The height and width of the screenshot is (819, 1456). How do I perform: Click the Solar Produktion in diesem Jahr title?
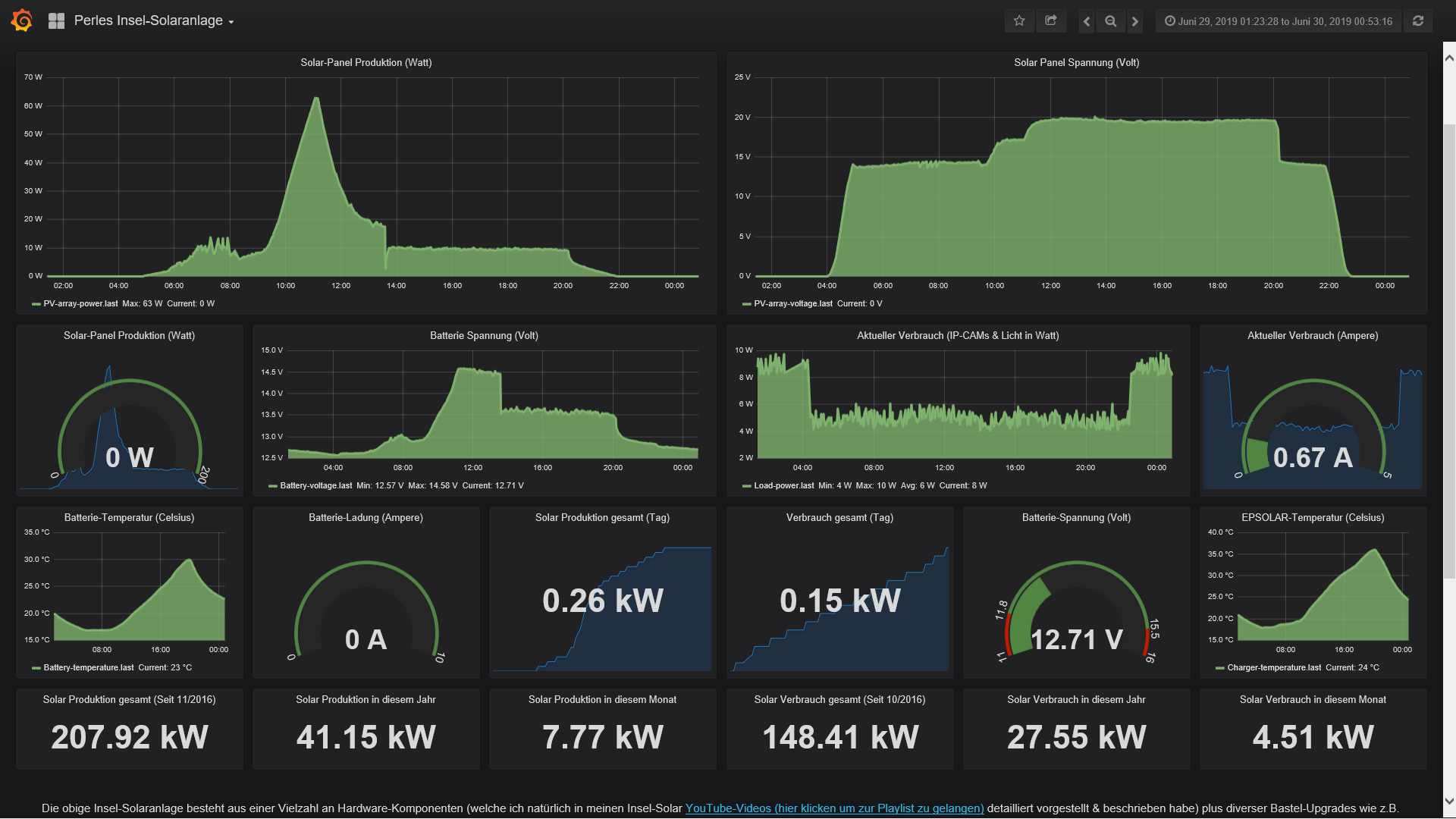366,699
